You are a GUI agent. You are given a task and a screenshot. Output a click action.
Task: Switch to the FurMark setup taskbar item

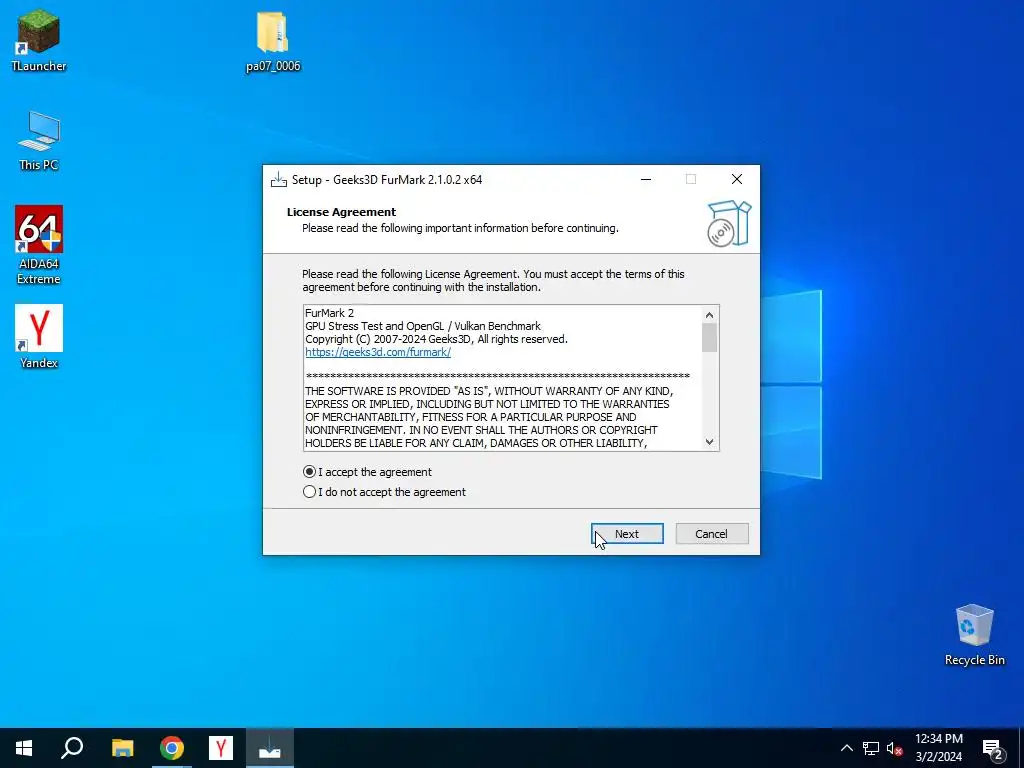click(270, 748)
